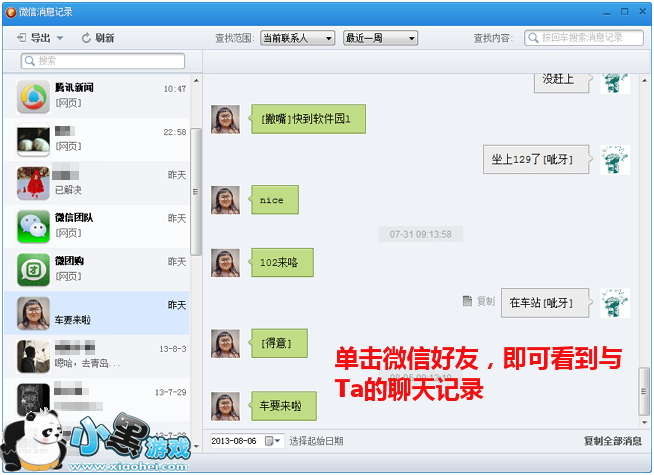Click the chat pane scrollbar thumb
Image resolution: width=654 pixels, height=475 pixels.
[x=644, y=391]
